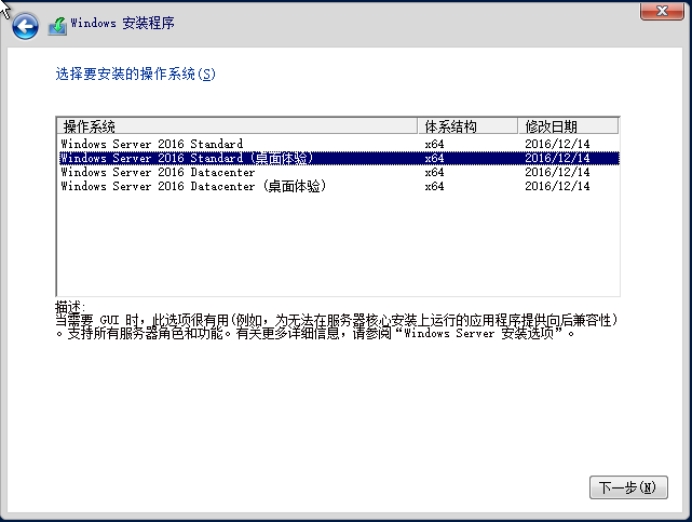693x522 pixels.
Task: Click the Windows 安装程序 title text
Action: pyautogui.click(x=122, y=24)
